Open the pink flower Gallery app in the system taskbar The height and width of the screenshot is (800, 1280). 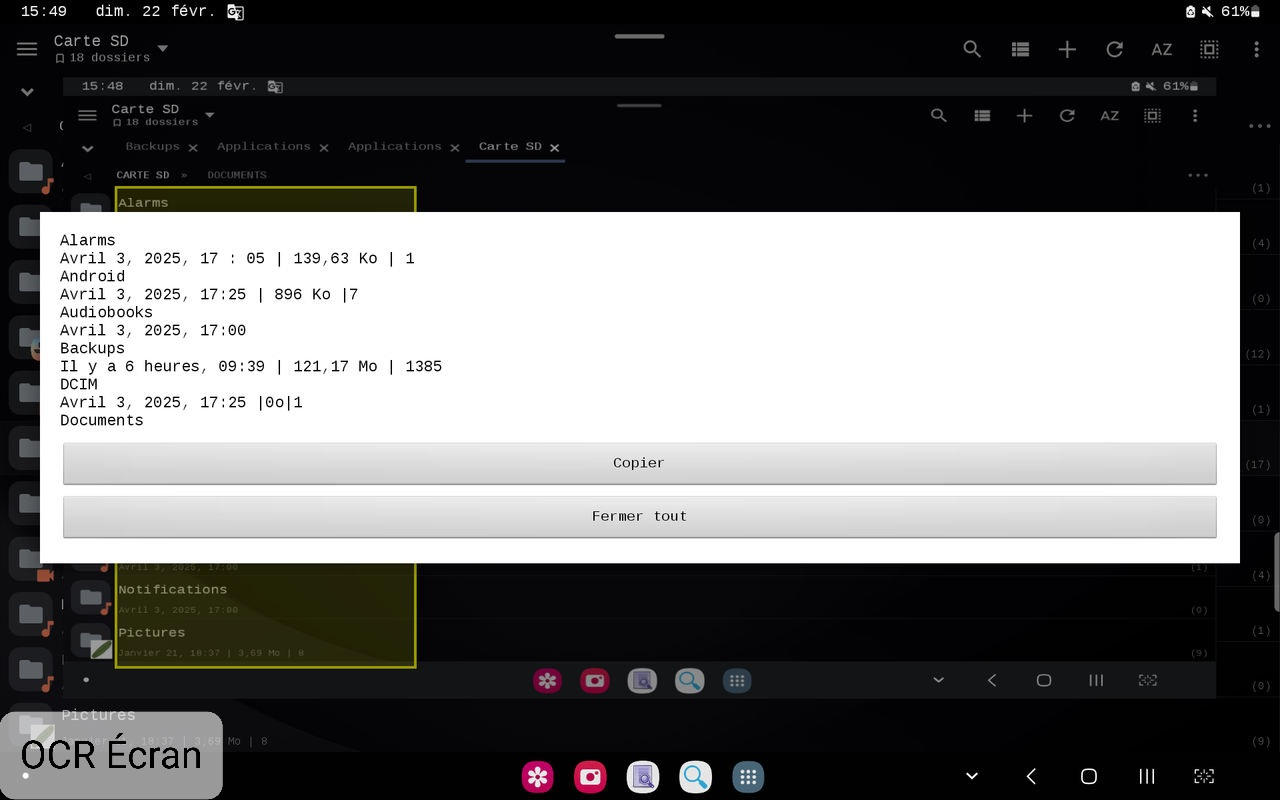tap(538, 777)
